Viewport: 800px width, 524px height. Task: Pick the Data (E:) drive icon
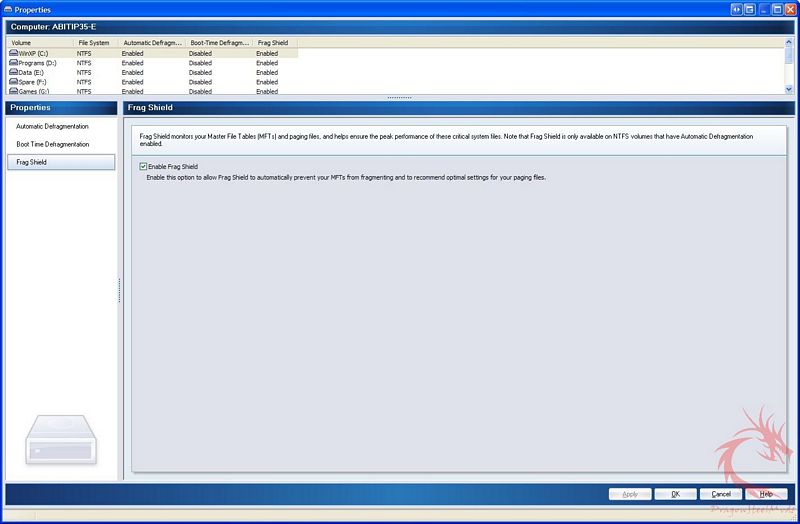13,73
